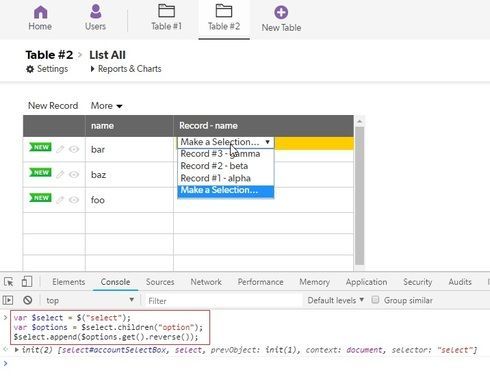Screen dimensions: 490x384
Task: Show console sidebar icon
Action: coord(8,300)
